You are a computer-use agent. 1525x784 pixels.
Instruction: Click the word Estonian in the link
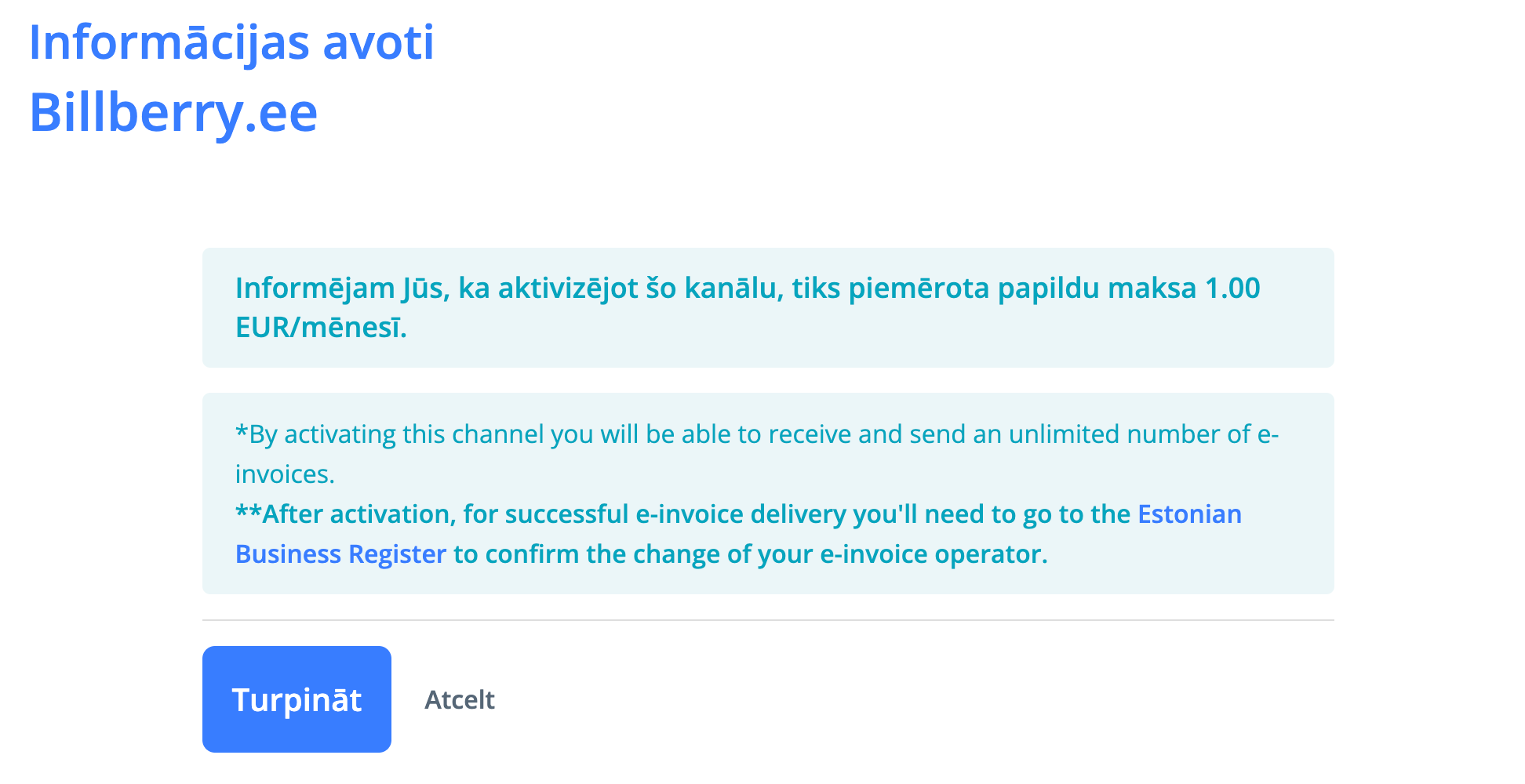click(1189, 514)
